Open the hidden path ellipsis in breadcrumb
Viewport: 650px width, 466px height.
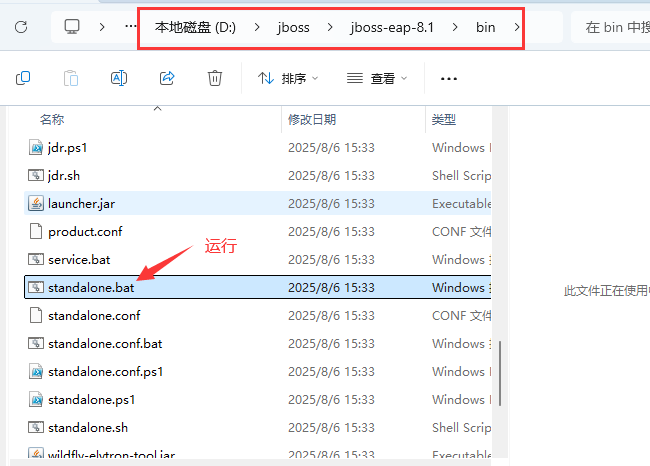[131, 27]
